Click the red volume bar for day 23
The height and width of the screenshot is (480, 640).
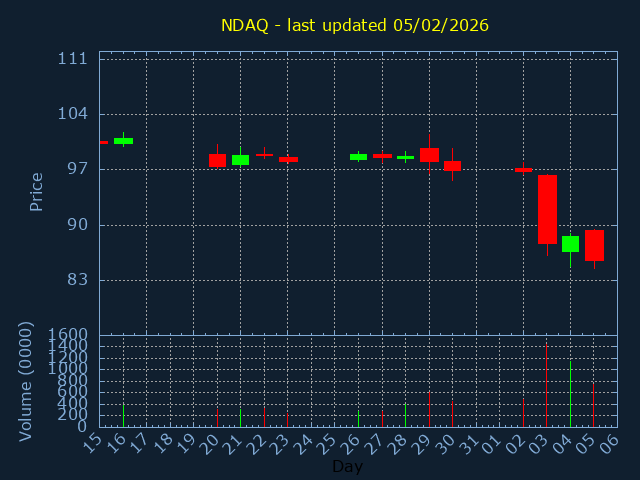point(287,420)
